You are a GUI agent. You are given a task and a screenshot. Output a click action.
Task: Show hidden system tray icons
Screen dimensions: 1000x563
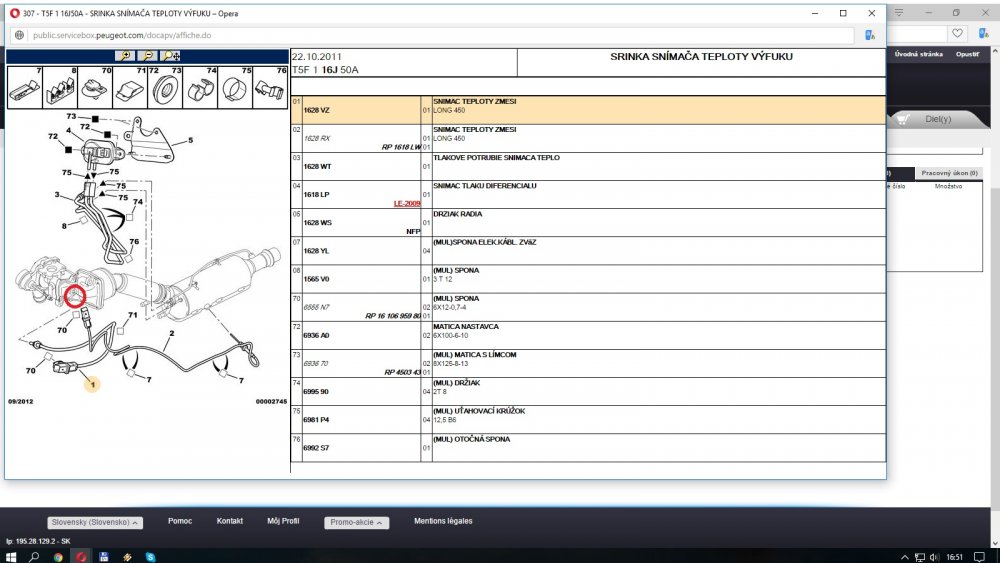tap(904, 557)
